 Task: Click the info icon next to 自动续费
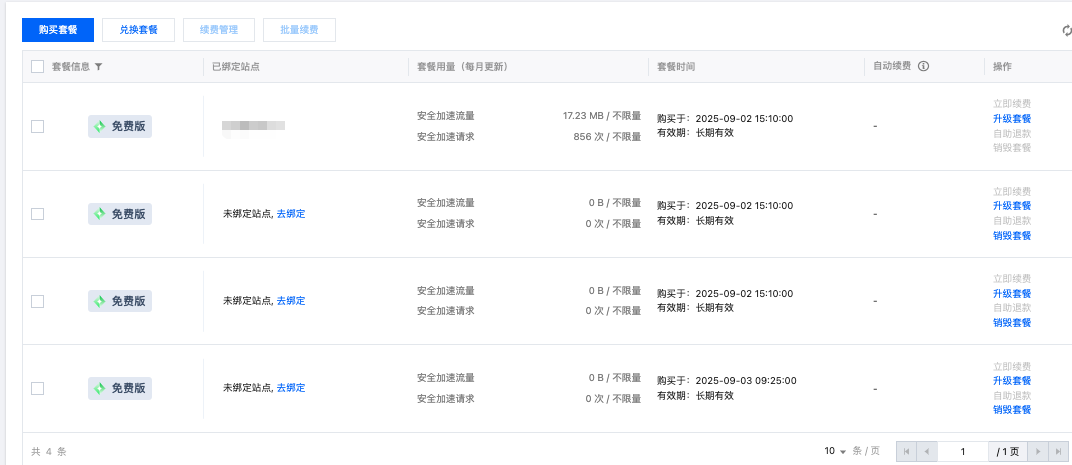pyautogui.click(x=923, y=67)
